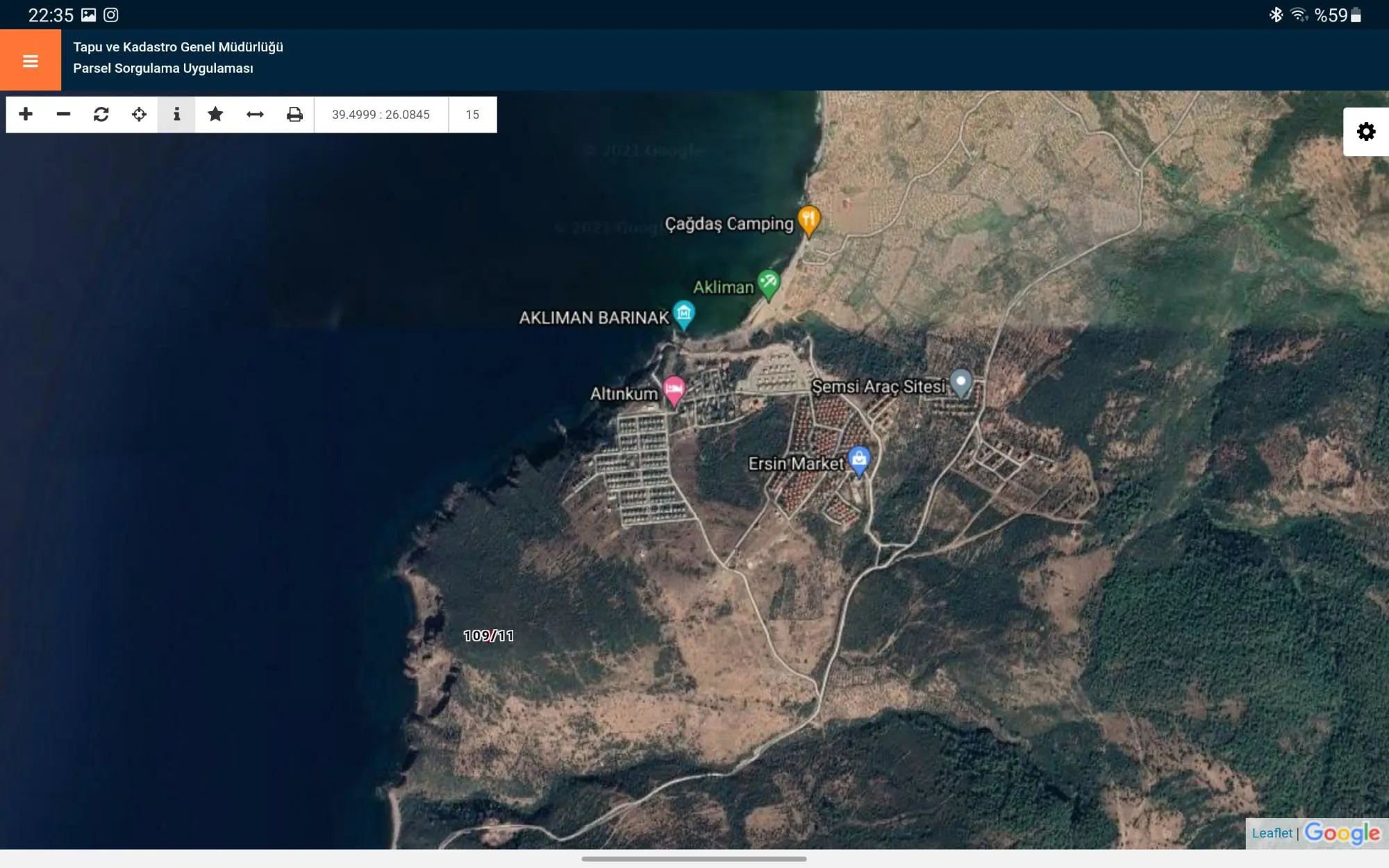
Task: Zoom out with the minus button
Action: point(63,114)
